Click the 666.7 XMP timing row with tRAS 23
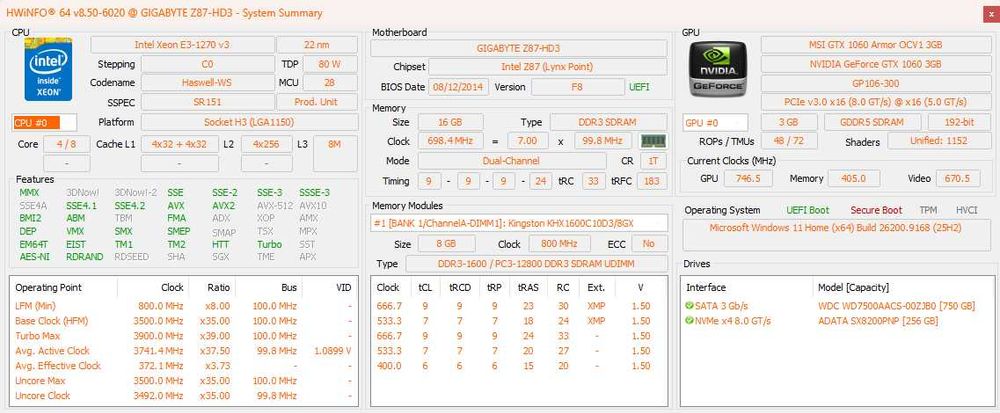 (518, 306)
